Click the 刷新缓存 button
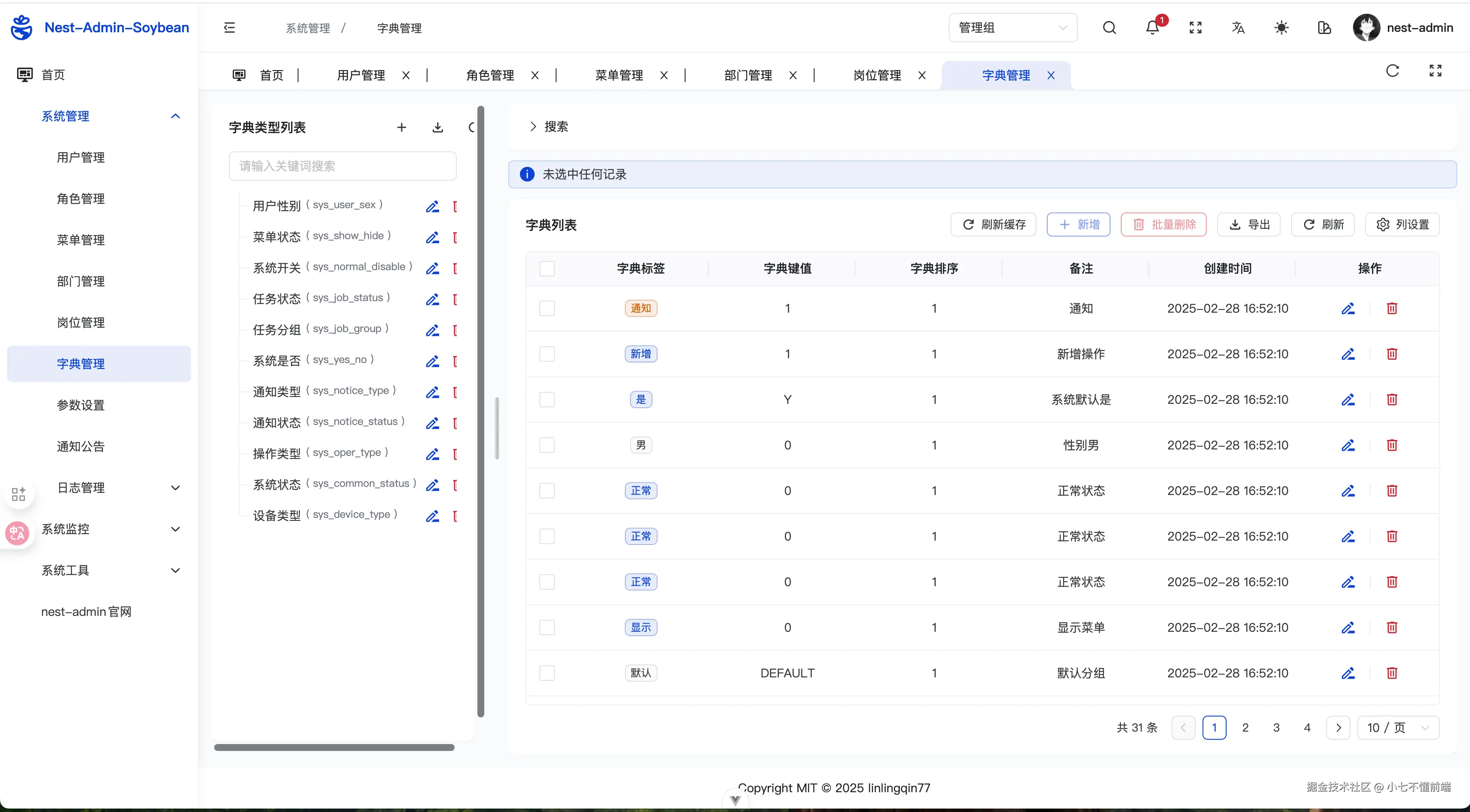This screenshot has width=1470, height=812. [993, 225]
